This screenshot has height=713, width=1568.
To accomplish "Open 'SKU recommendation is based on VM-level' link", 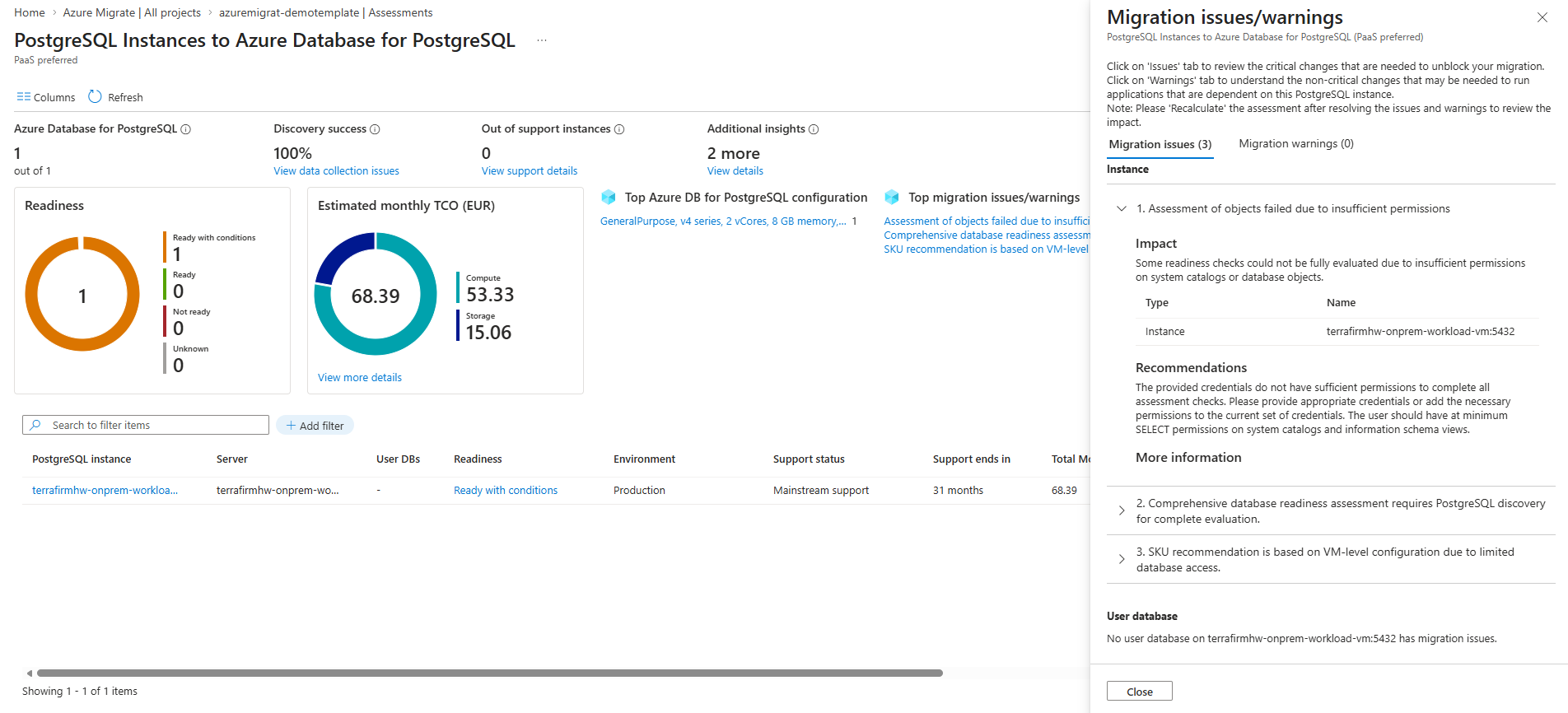I will 987,249.
